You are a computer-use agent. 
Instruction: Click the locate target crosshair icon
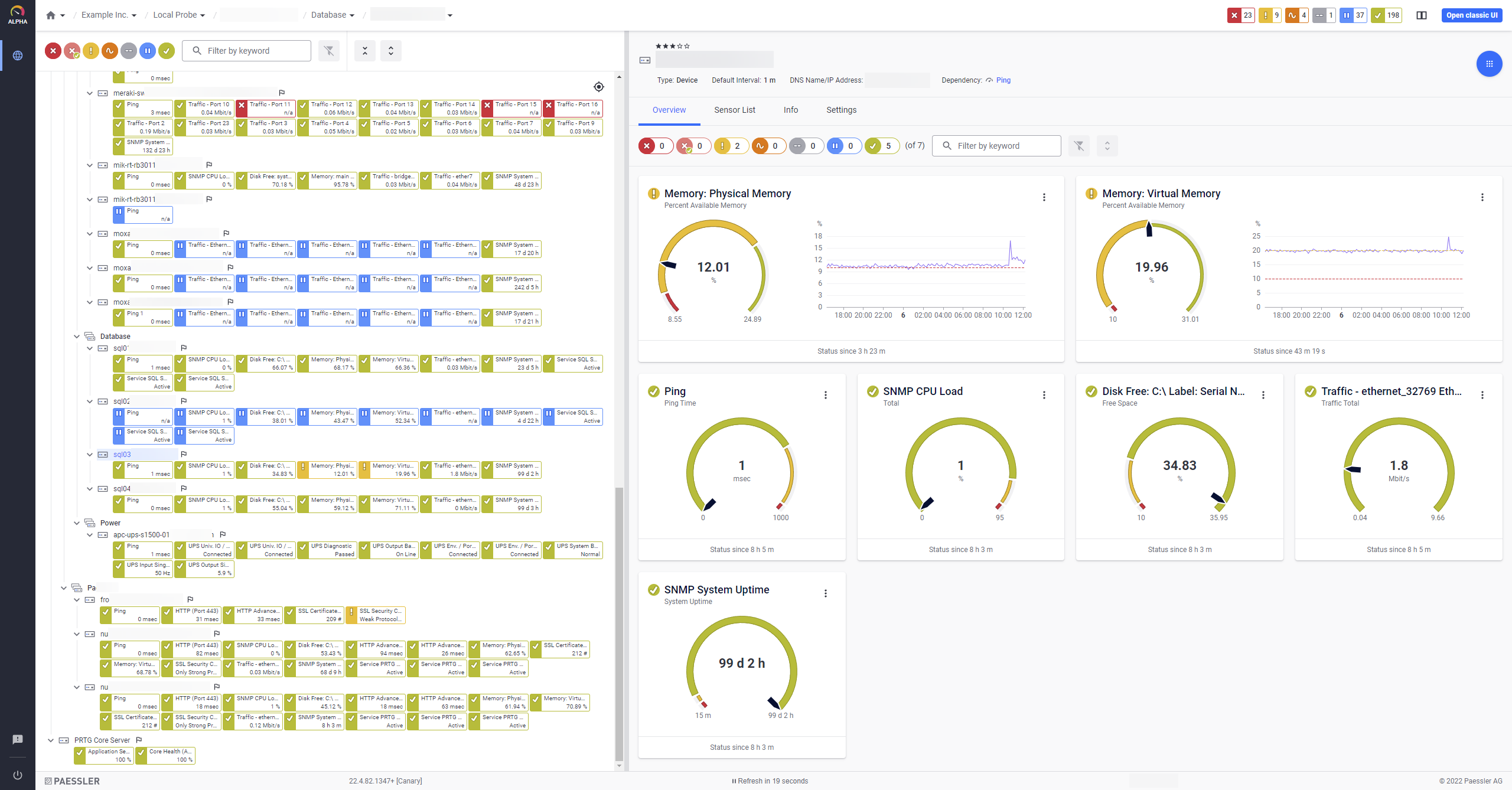pyautogui.click(x=599, y=87)
